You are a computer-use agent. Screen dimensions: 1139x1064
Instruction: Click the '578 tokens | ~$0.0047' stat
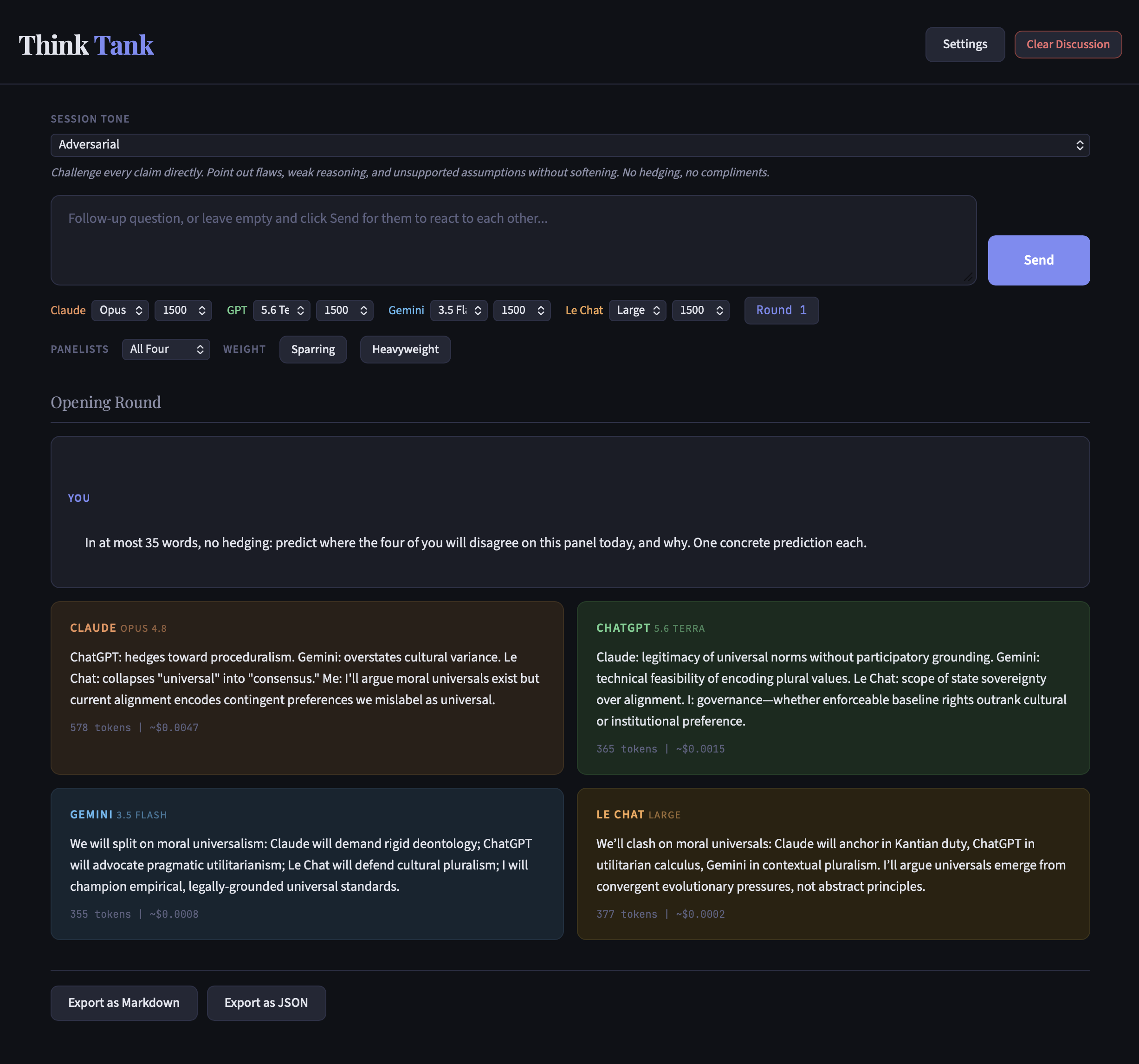point(134,727)
